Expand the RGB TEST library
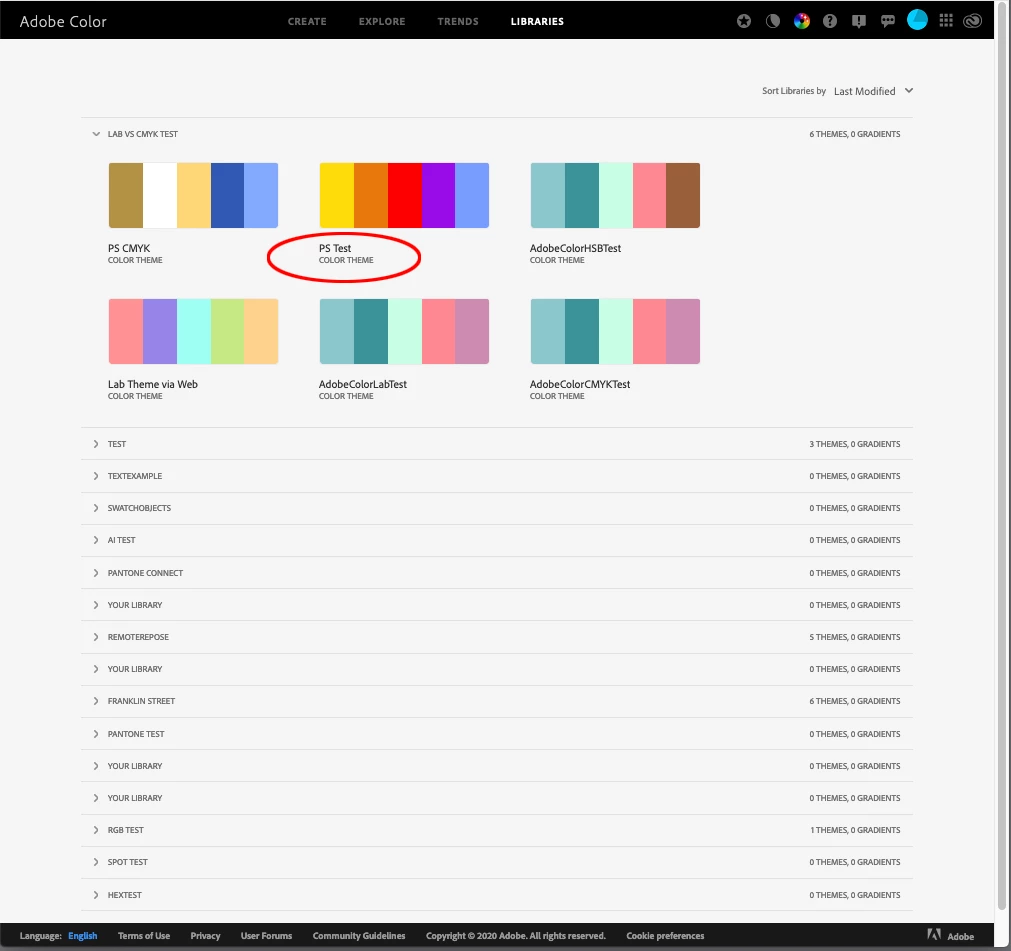The height and width of the screenshot is (951, 1011). tap(96, 830)
